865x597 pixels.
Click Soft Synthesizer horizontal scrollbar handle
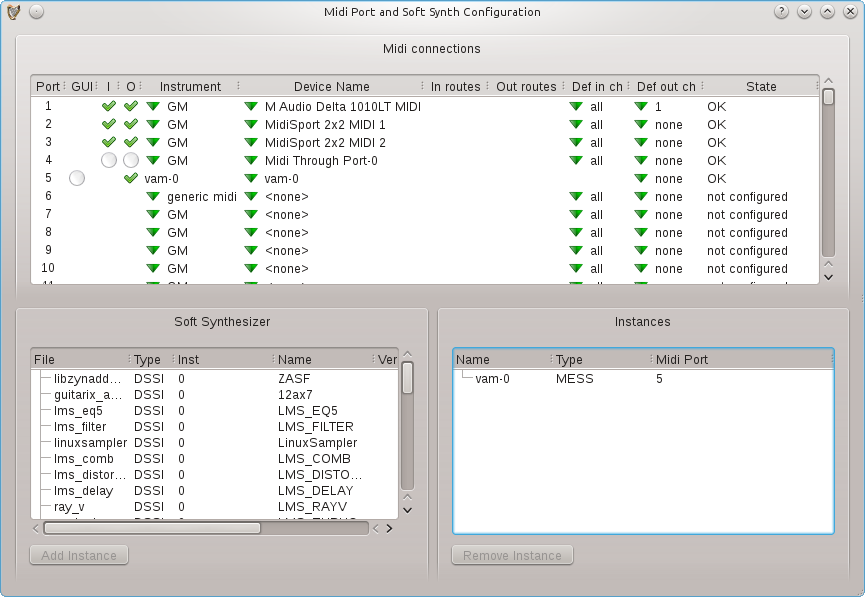pyautogui.click(x=152, y=528)
